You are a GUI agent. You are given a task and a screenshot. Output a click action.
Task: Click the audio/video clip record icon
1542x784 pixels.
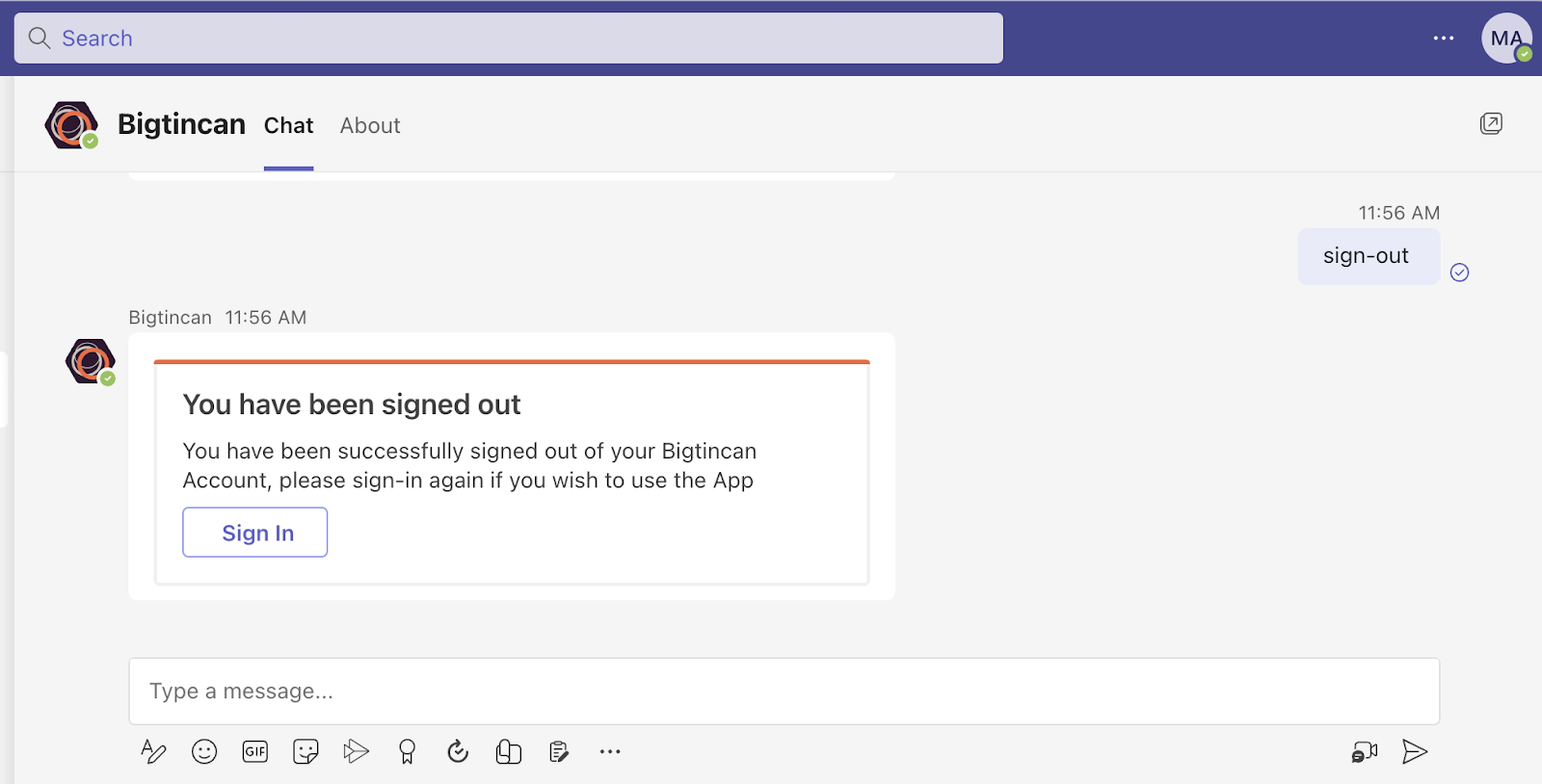1364,751
